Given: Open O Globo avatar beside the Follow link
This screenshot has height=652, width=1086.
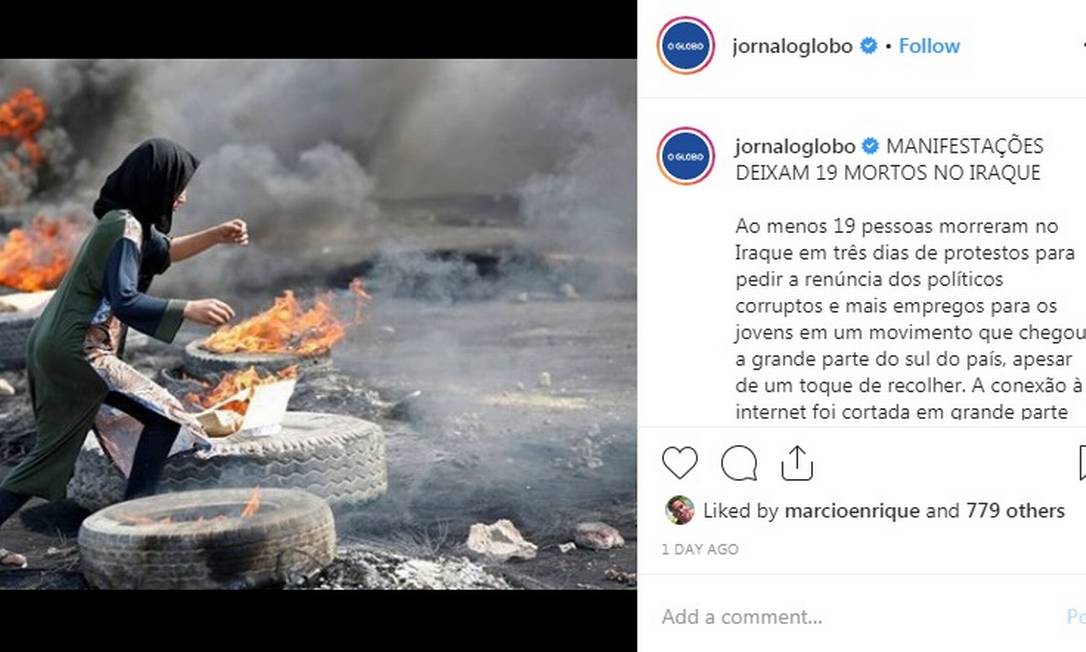Looking at the screenshot, I should pyautogui.click(x=686, y=46).
